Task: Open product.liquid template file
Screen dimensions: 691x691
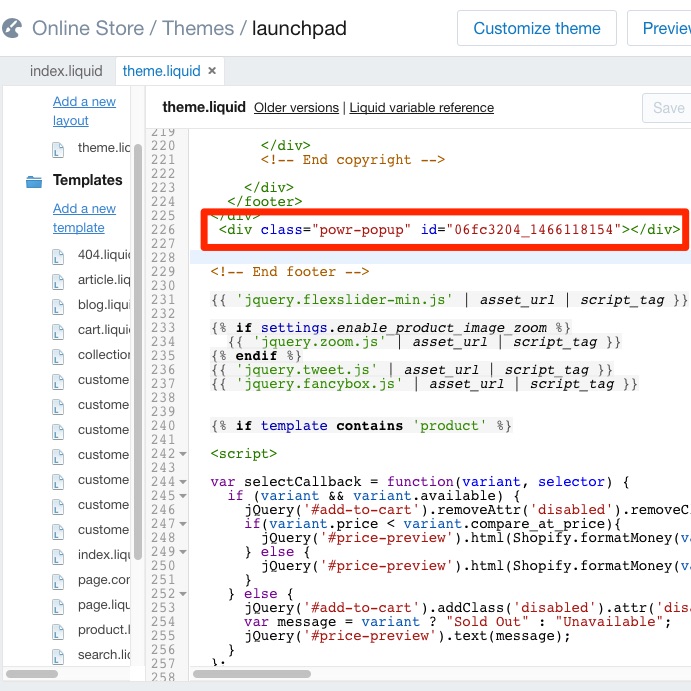Action: point(104,630)
